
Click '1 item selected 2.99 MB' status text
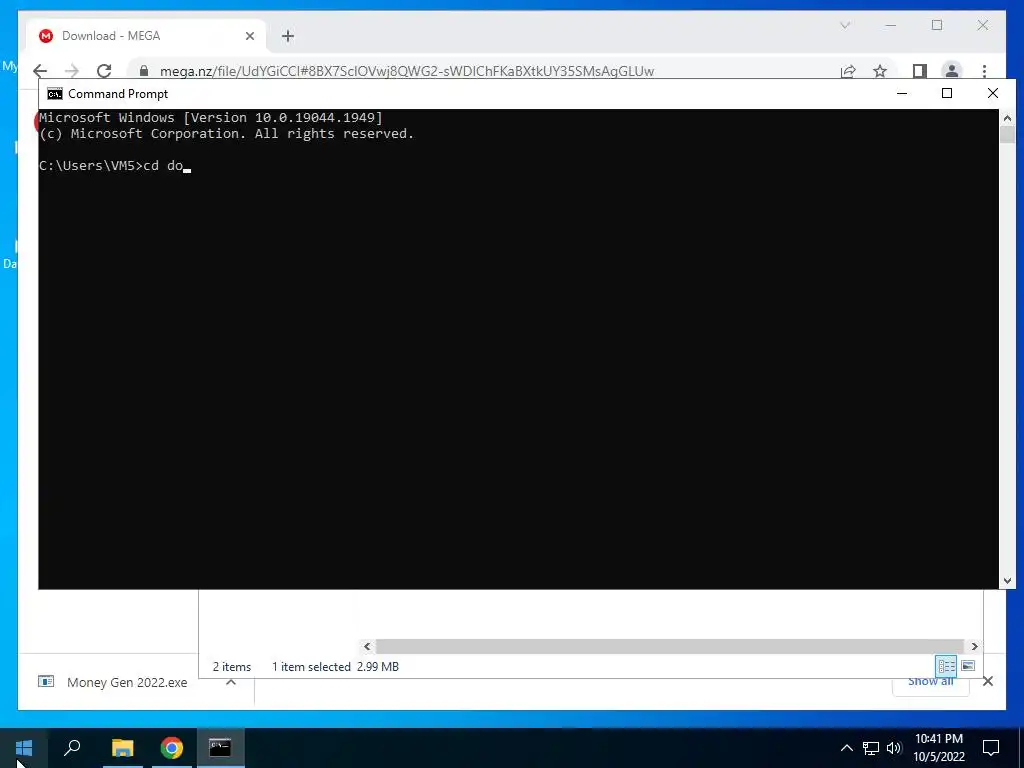point(335,667)
